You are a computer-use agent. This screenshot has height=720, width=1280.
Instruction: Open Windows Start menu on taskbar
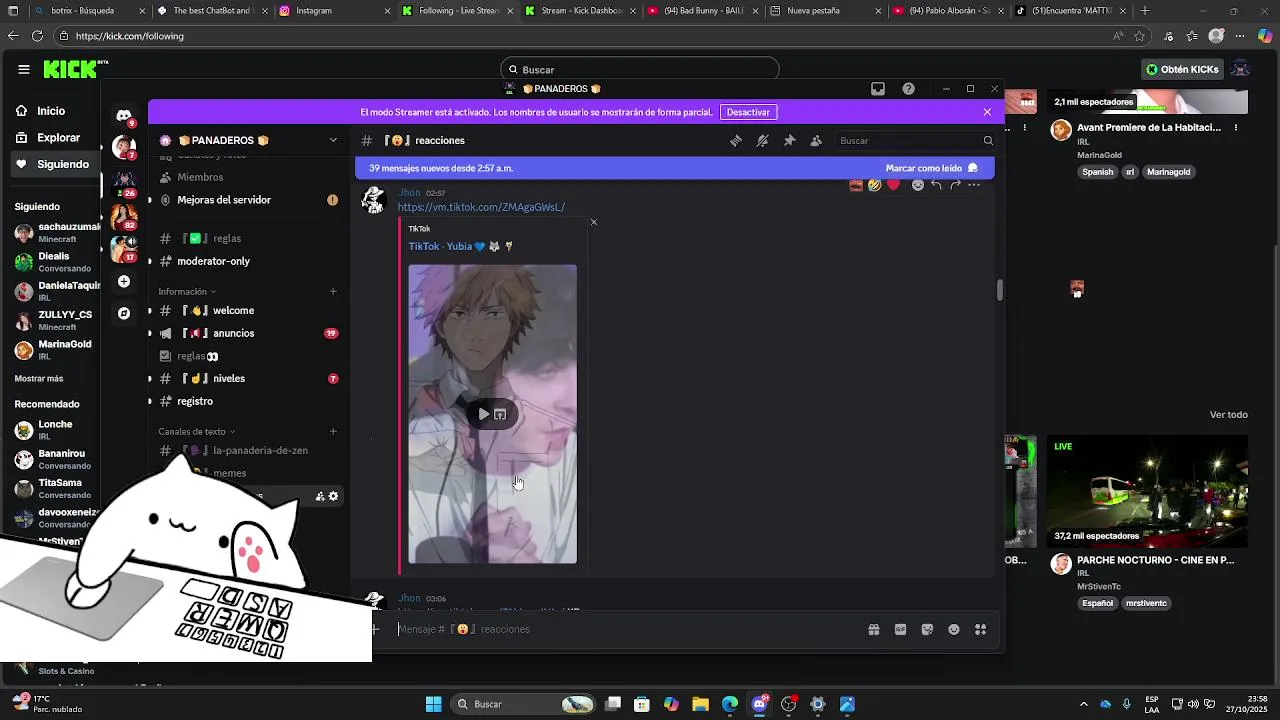pyautogui.click(x=433, y=704)
